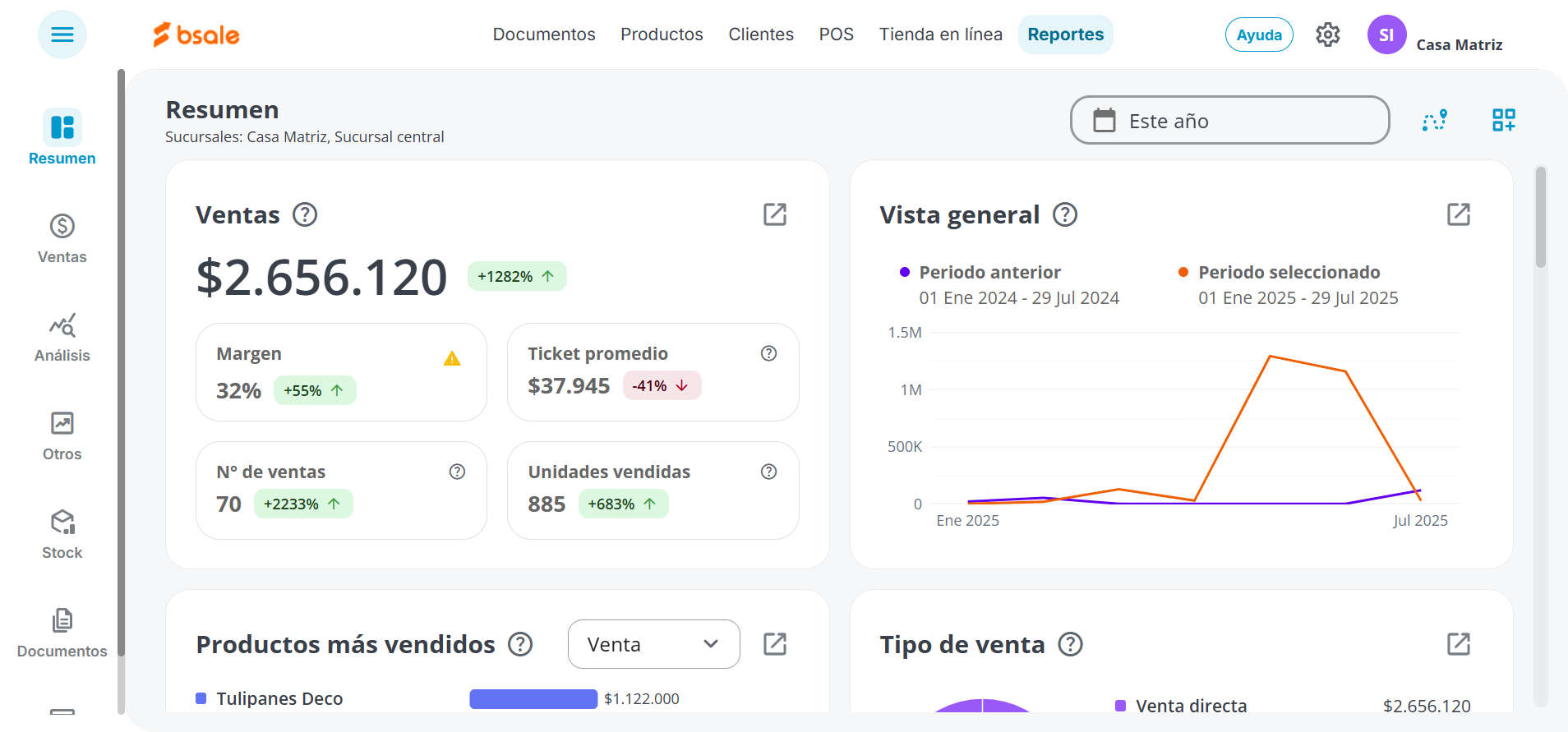
Task: Click help icon next to Productos más vendidos
Action: 520,644
